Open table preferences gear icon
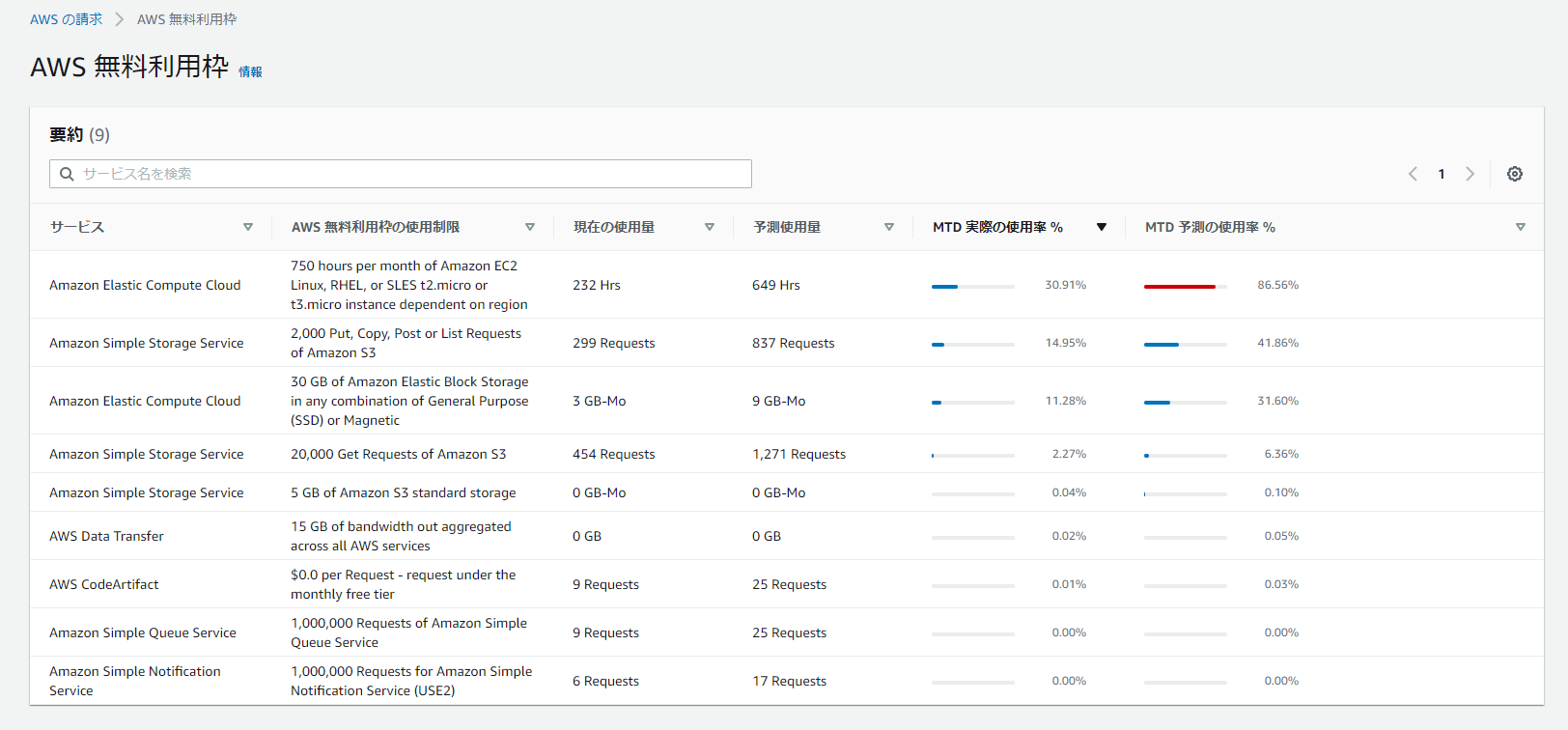The image size is (1568, 730). [1515, 174]
